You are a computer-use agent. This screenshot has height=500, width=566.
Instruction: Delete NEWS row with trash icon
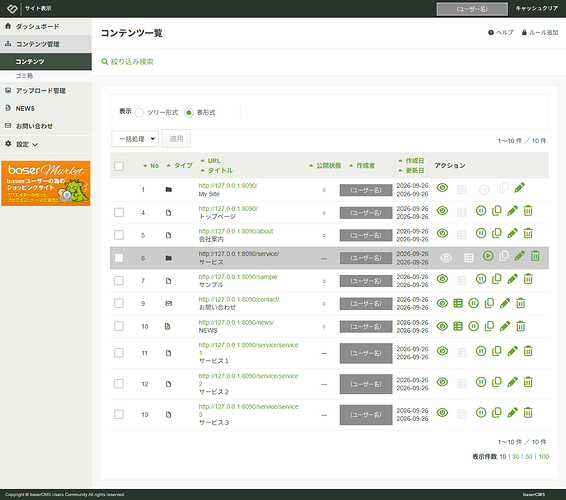tap(520, 327)
